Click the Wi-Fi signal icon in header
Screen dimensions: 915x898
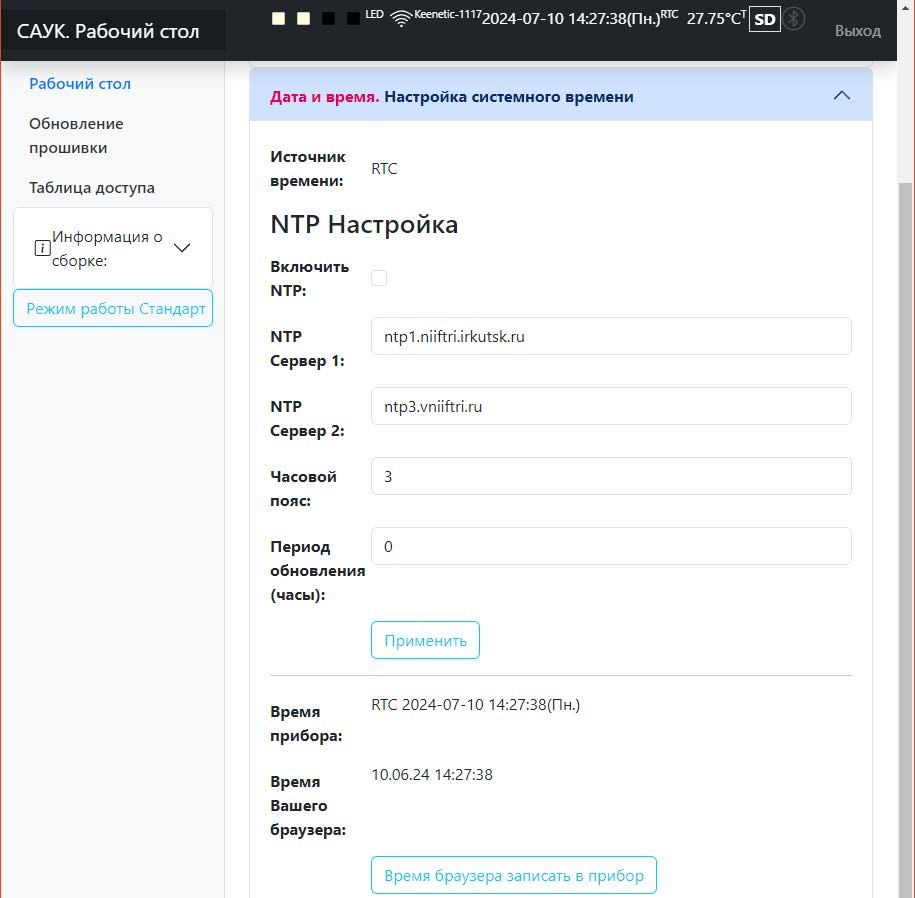tap(401, 18)
